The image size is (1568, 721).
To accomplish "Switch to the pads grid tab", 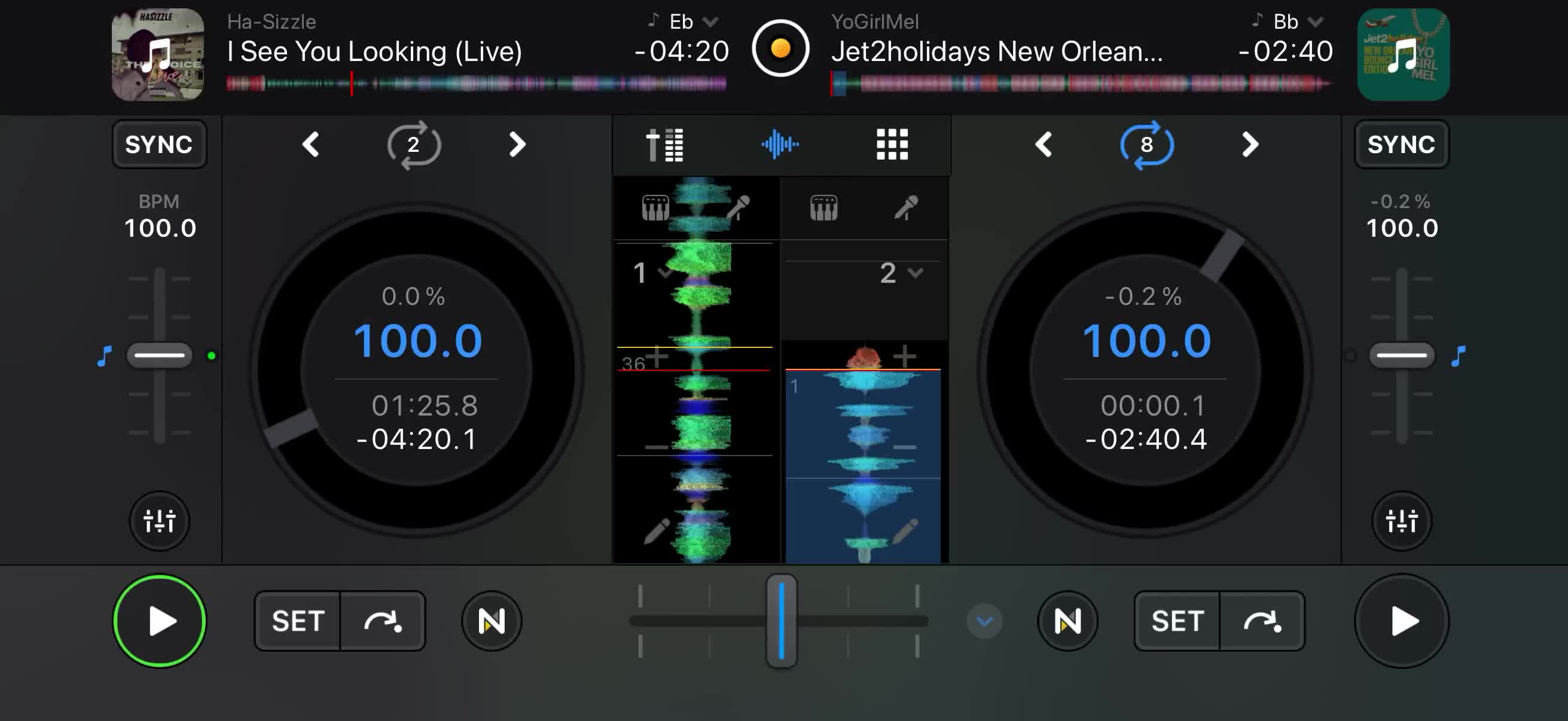I will 892,145.
